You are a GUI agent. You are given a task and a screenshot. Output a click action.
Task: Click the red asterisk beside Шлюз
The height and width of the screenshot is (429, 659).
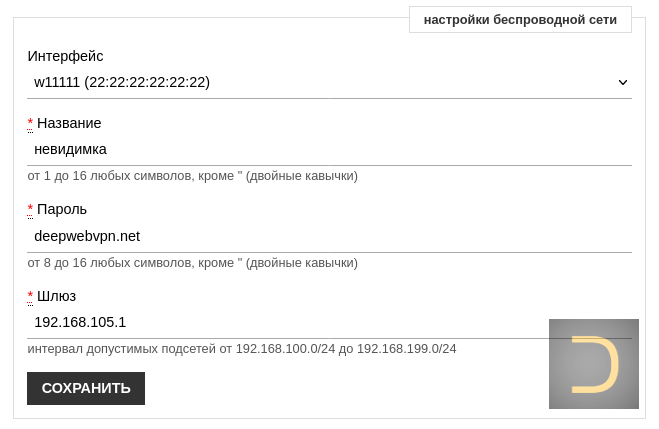[x=30, y=297]
